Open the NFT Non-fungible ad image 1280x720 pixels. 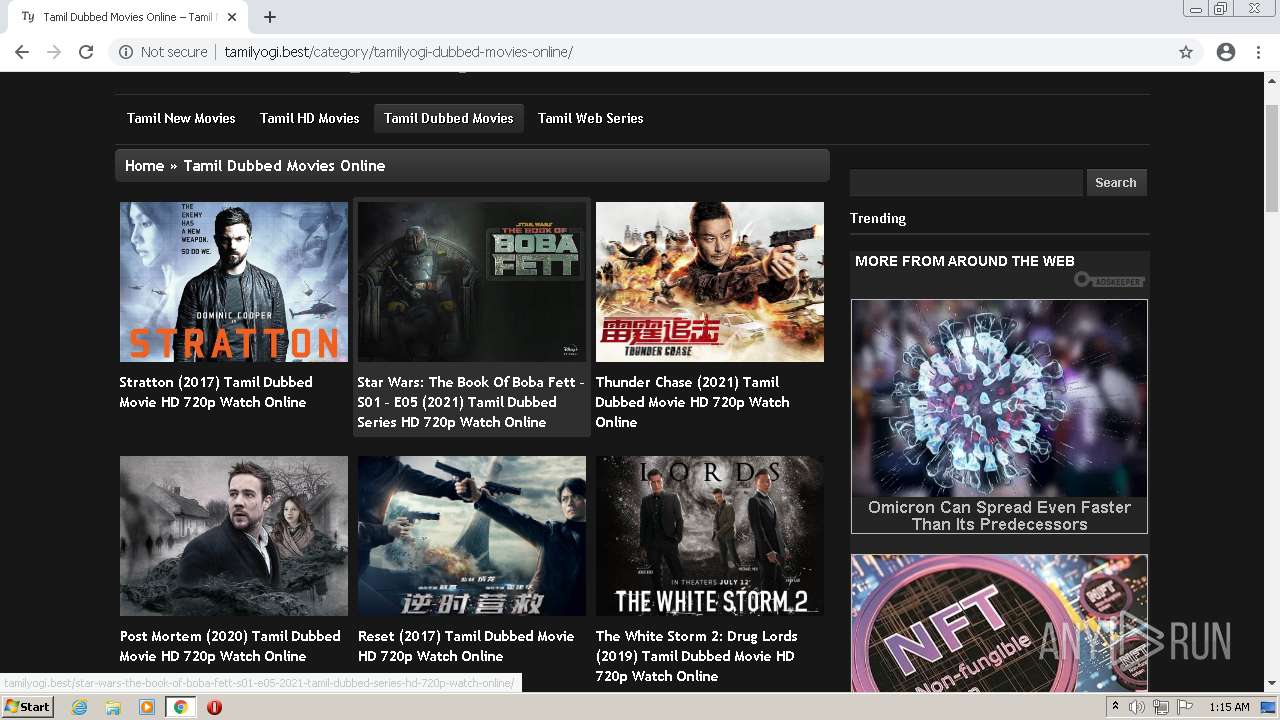999,623
